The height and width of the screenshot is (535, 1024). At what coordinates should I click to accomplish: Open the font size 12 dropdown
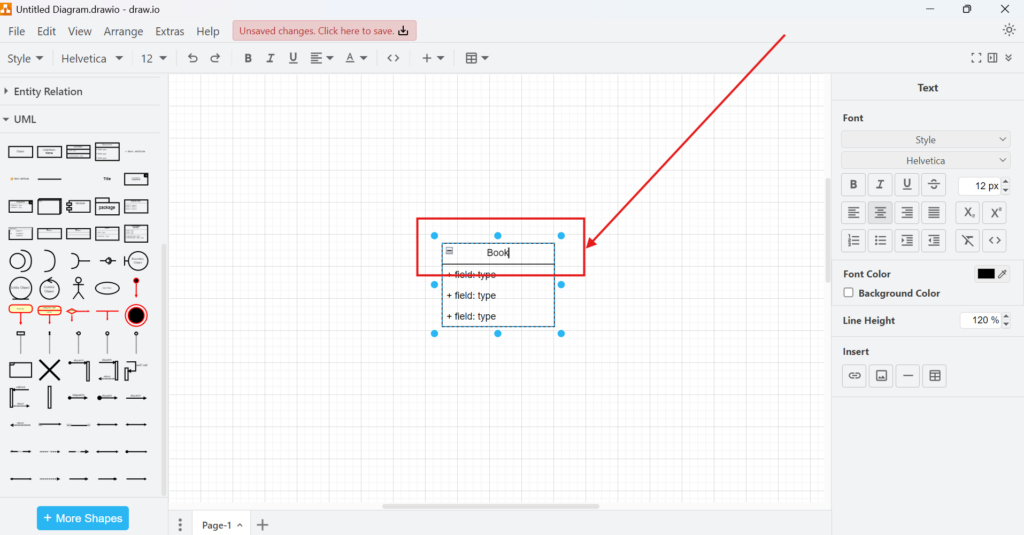click(153, 58)
